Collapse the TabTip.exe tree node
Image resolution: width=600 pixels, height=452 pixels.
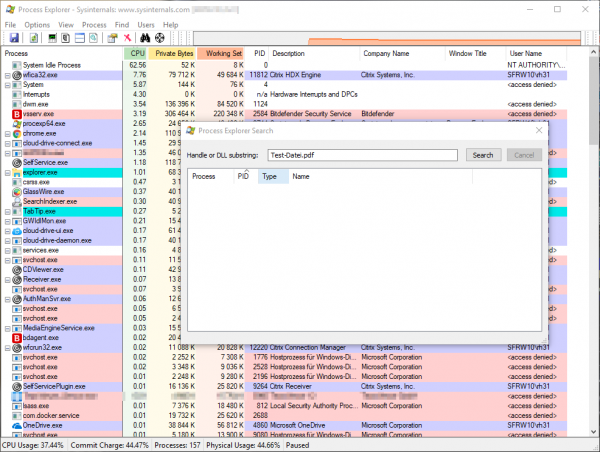[7, 212]
